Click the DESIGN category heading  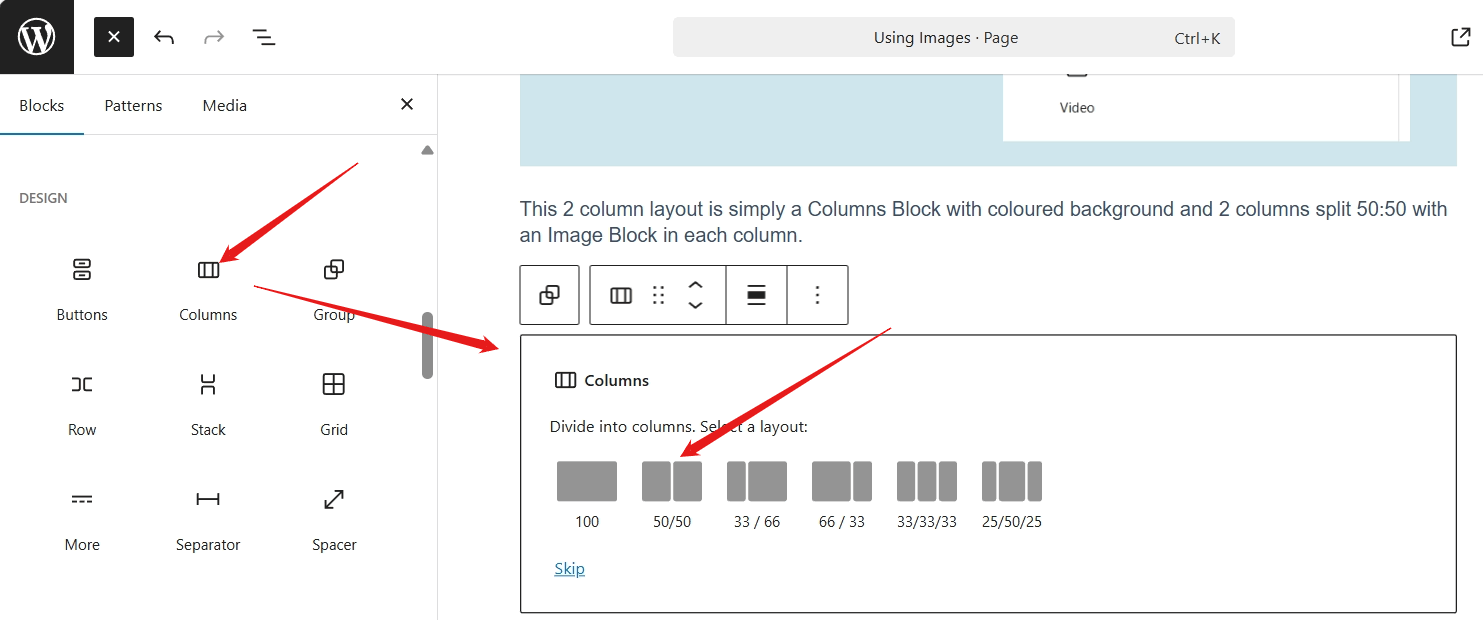coord(44,198)
